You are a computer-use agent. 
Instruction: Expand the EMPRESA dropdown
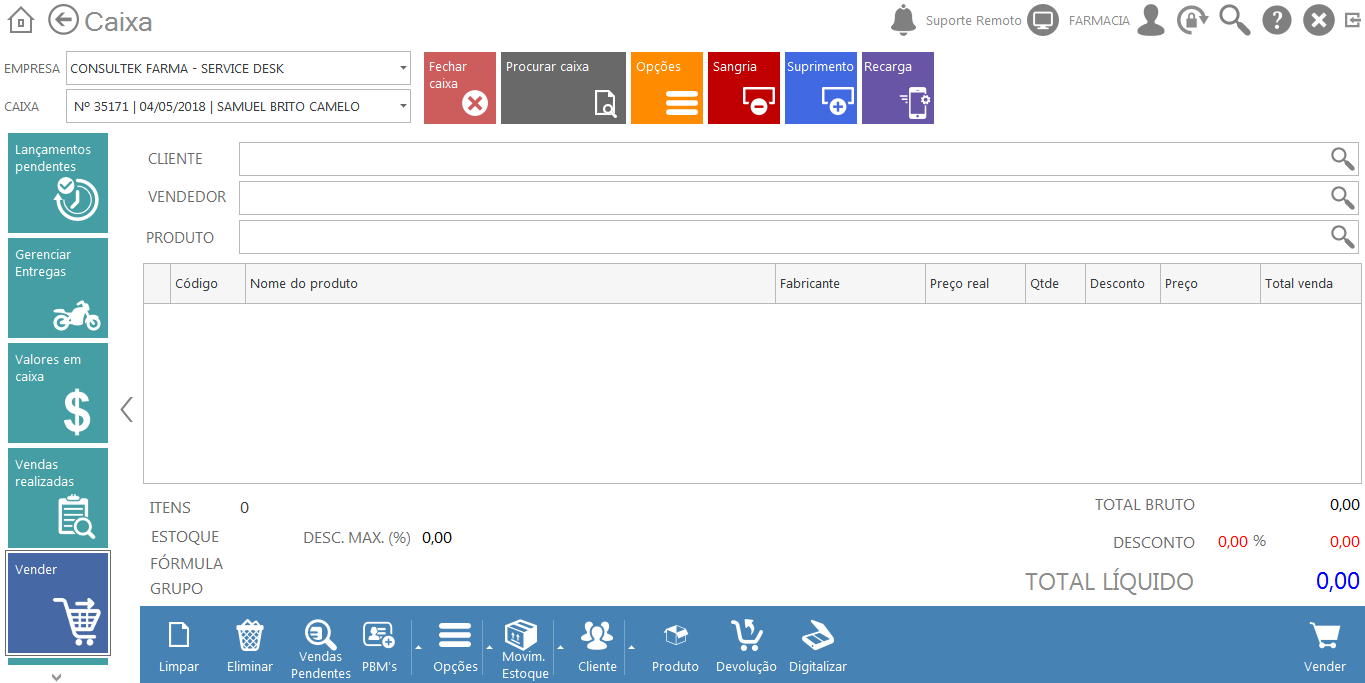403,69
